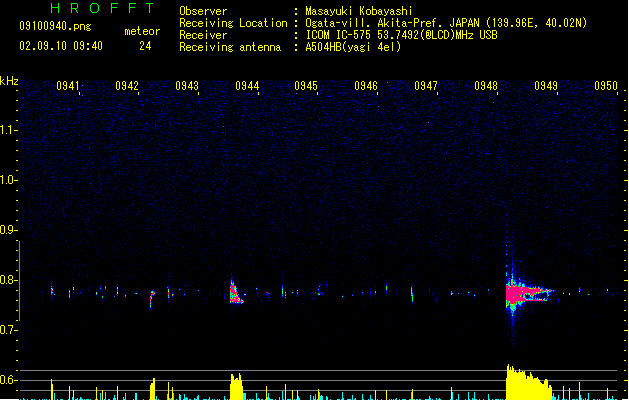Click the observer name Masayuki Kobayashi
This screenshot has height=400, width=629.
359,11
